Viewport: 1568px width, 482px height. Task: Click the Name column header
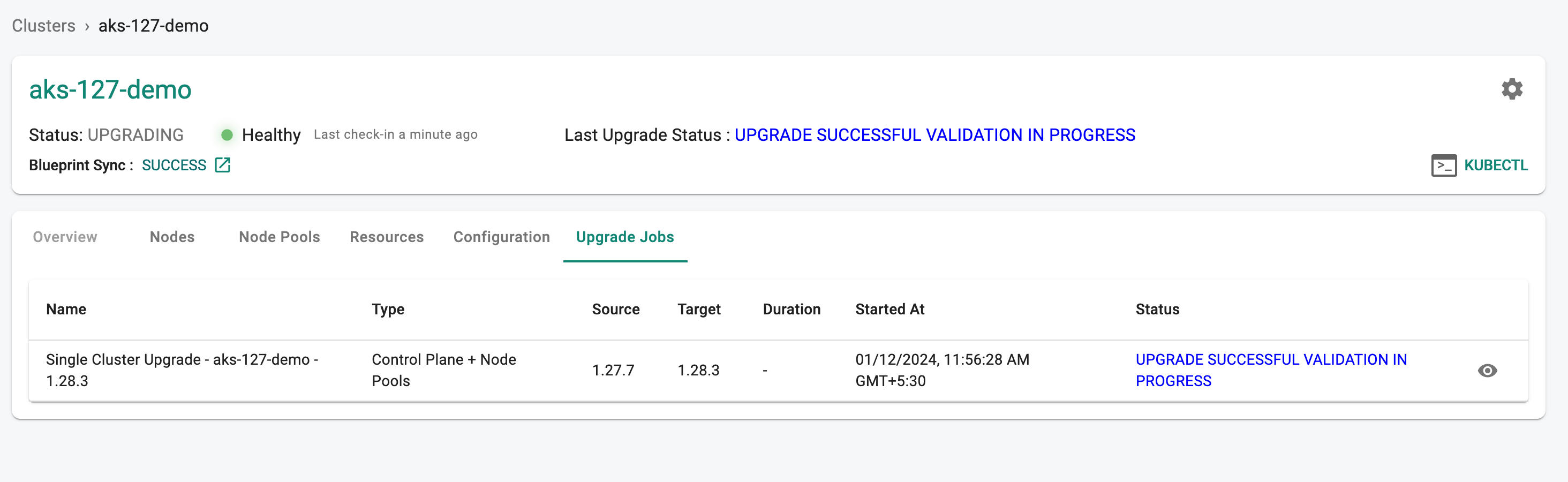tap(66, 309)
